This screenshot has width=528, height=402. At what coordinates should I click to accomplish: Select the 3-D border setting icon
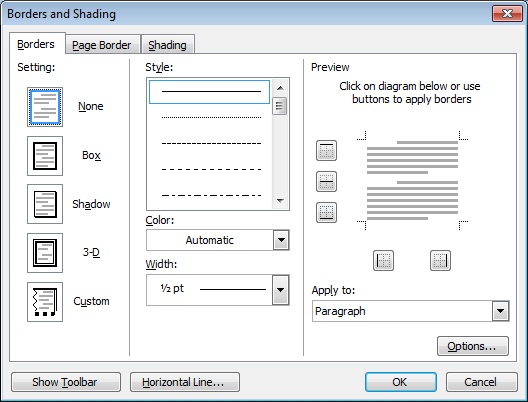(45, 253)
